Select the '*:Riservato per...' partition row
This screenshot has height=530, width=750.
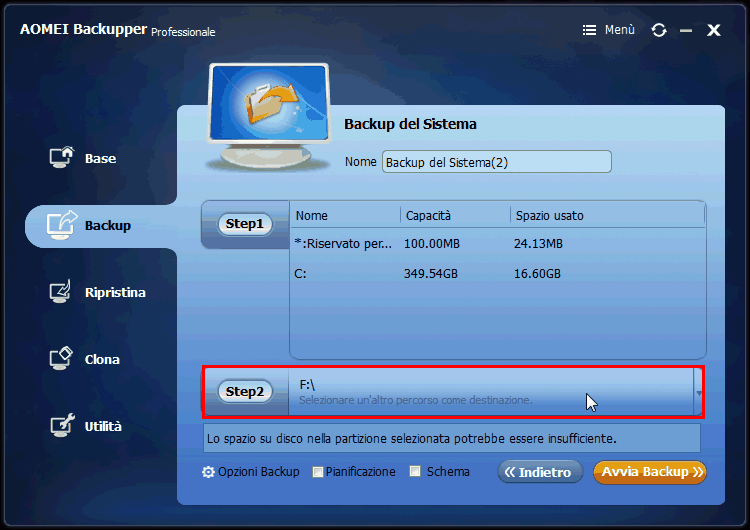(x=497, y=244)
